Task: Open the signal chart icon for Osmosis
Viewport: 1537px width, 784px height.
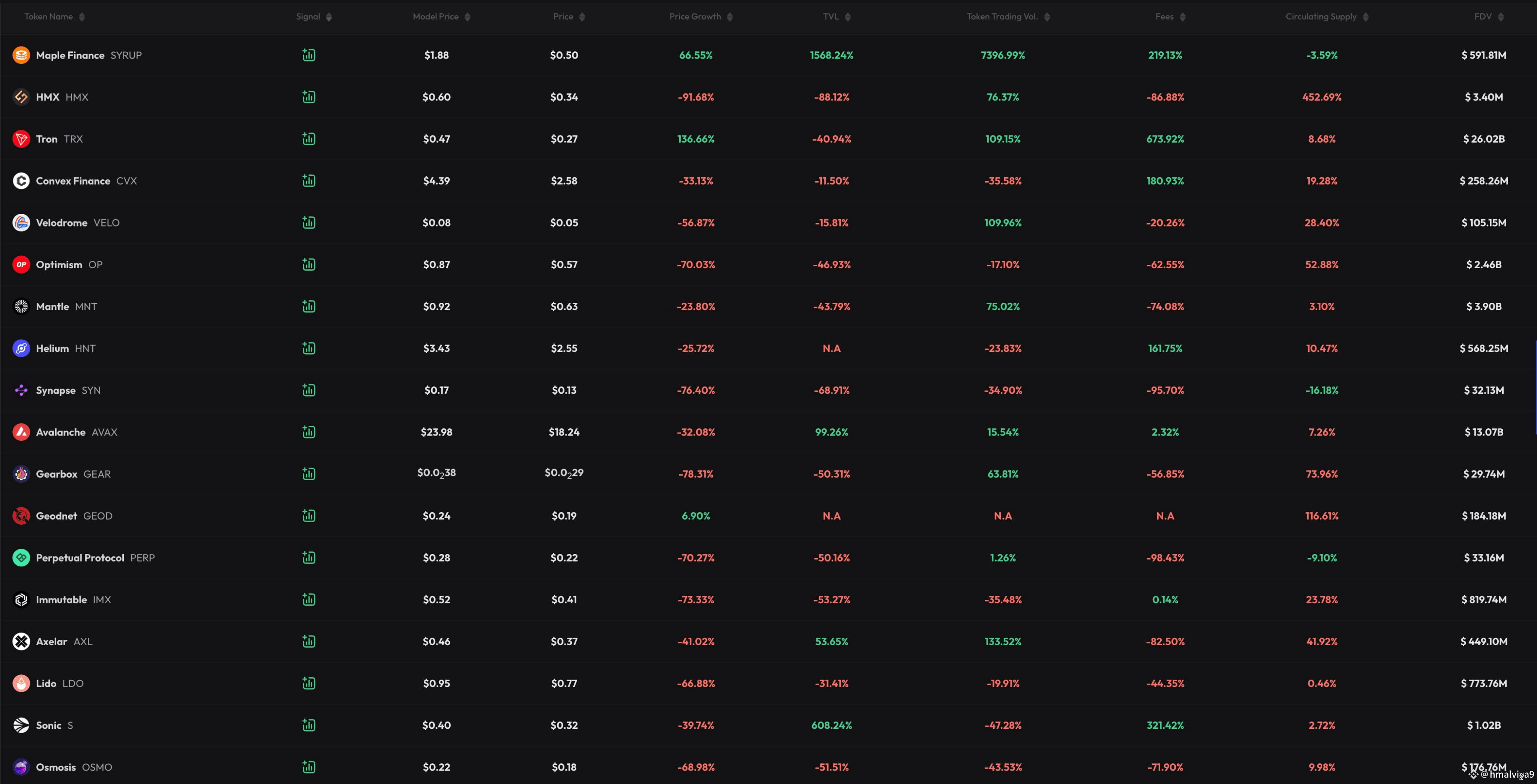Action: (x=308, y=767)
